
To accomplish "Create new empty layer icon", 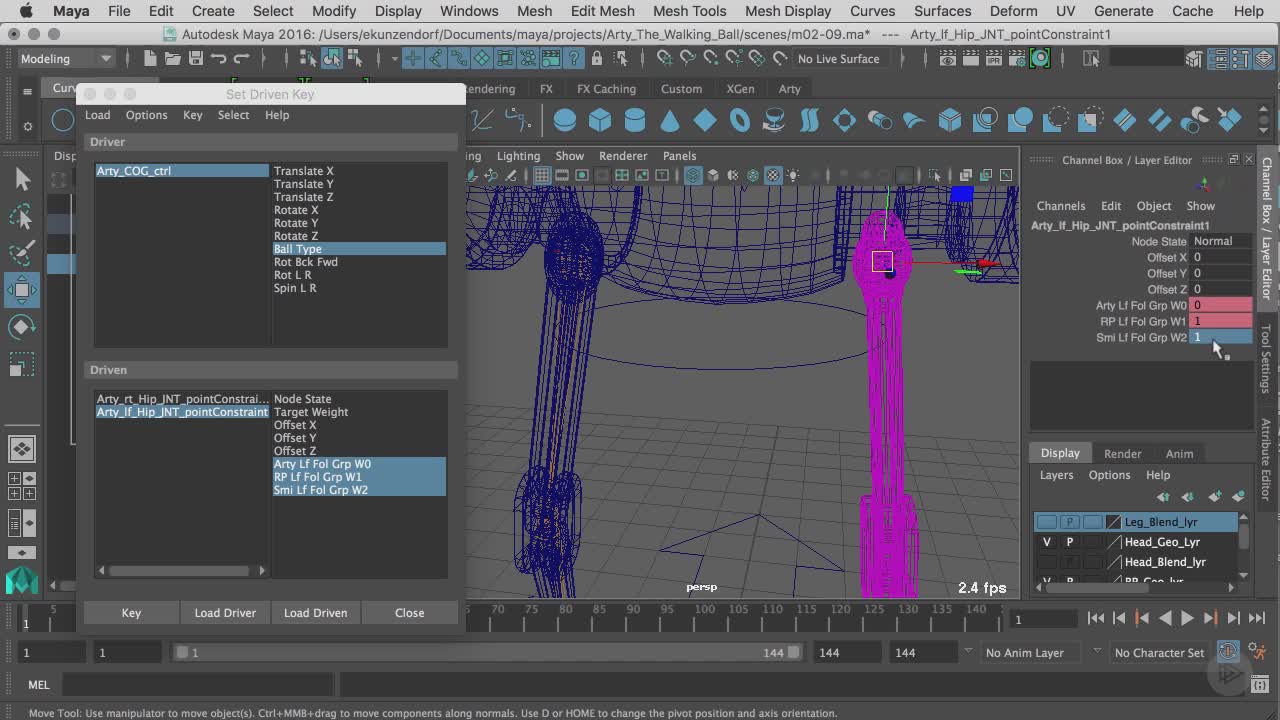I will pyautogui.click(x=1214, y=497).
